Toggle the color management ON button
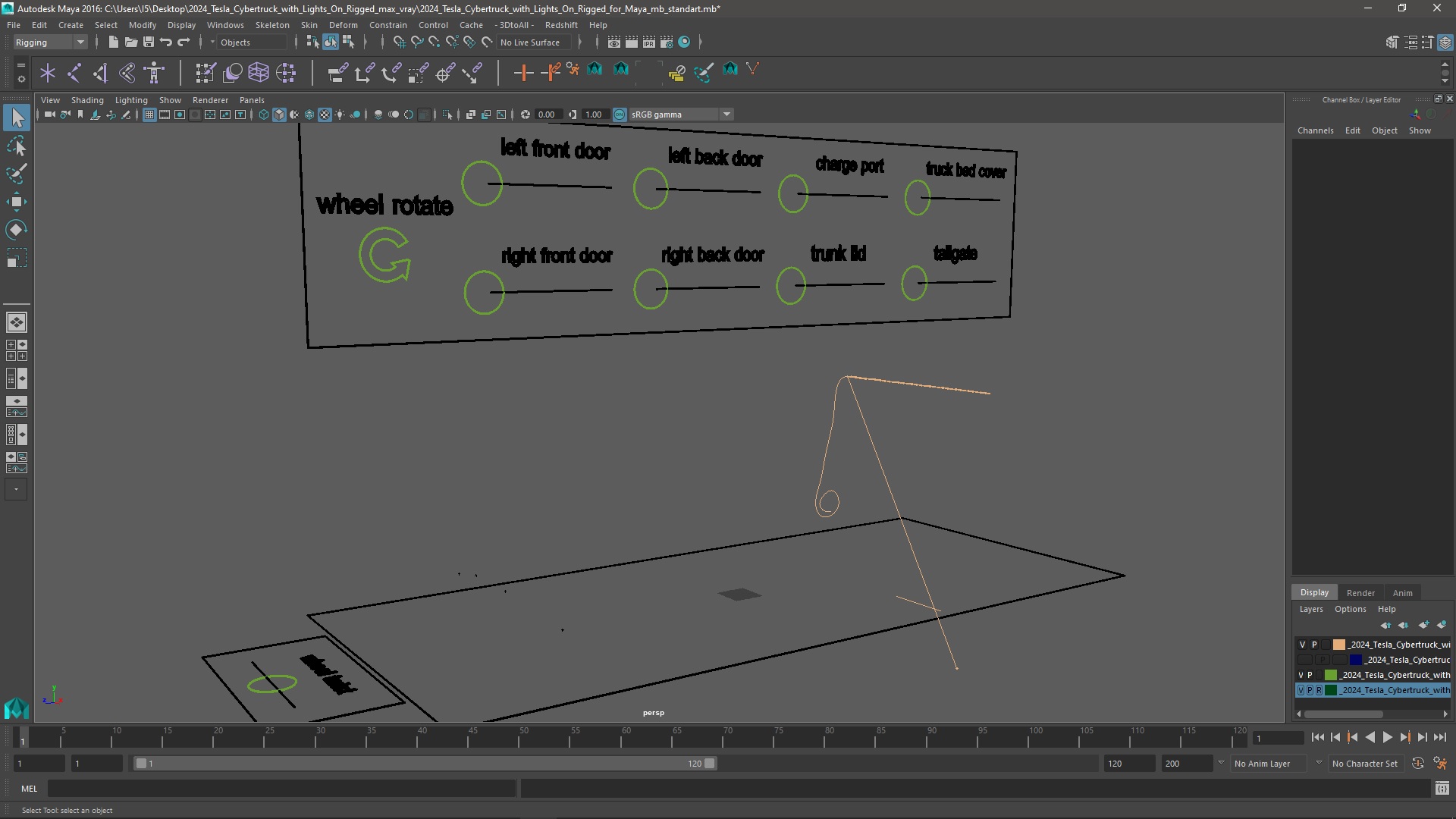 pyautogui.click(x=620, y=115)
